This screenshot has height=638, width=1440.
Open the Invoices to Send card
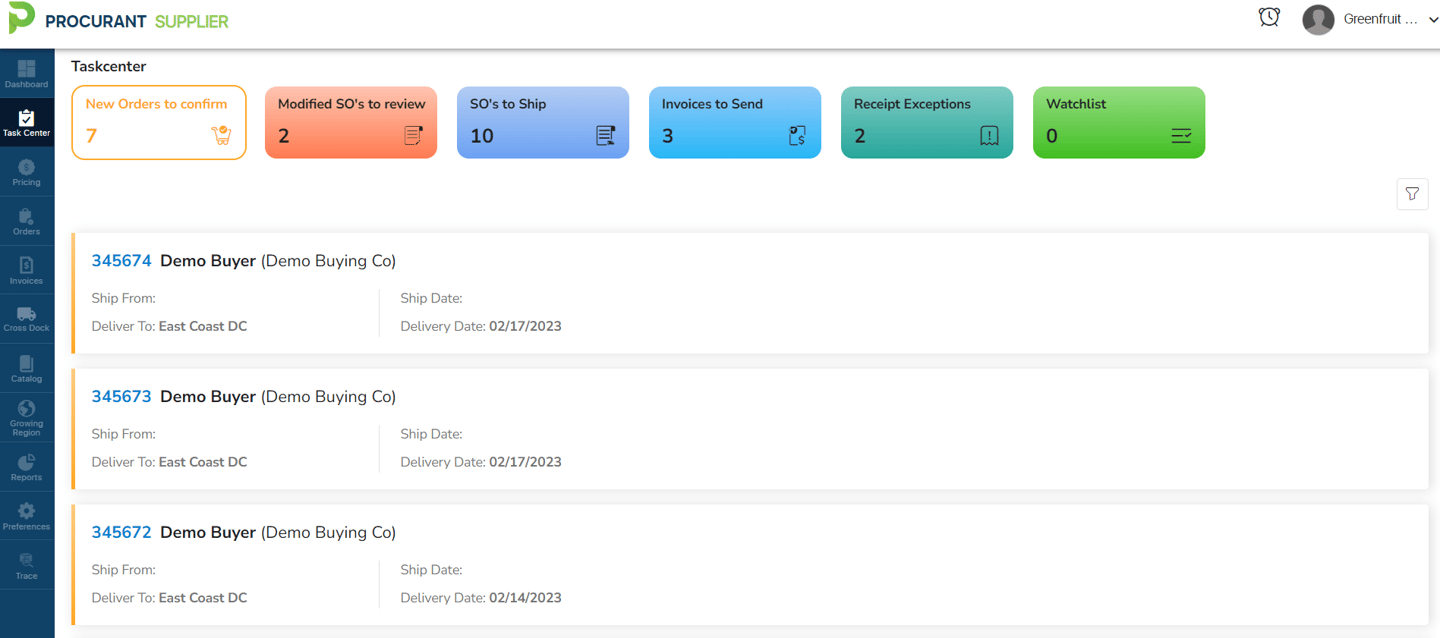(734, 122)
